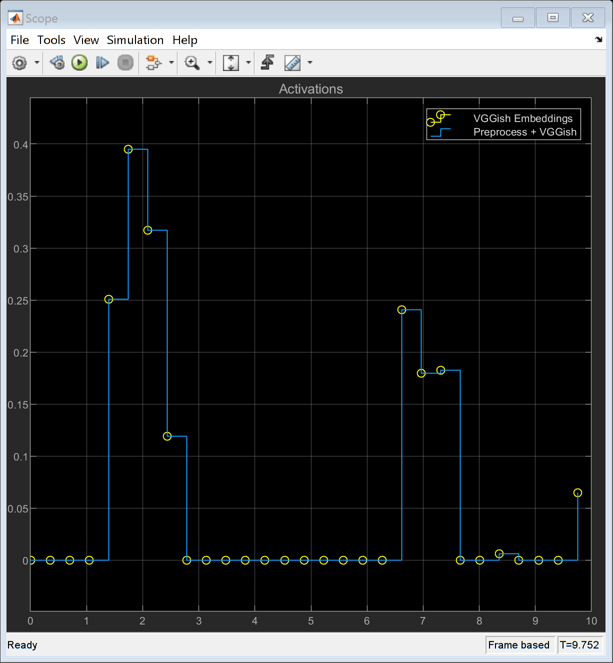Open the File menu
This screenshot has height=663, width=613.
(20, 40)
